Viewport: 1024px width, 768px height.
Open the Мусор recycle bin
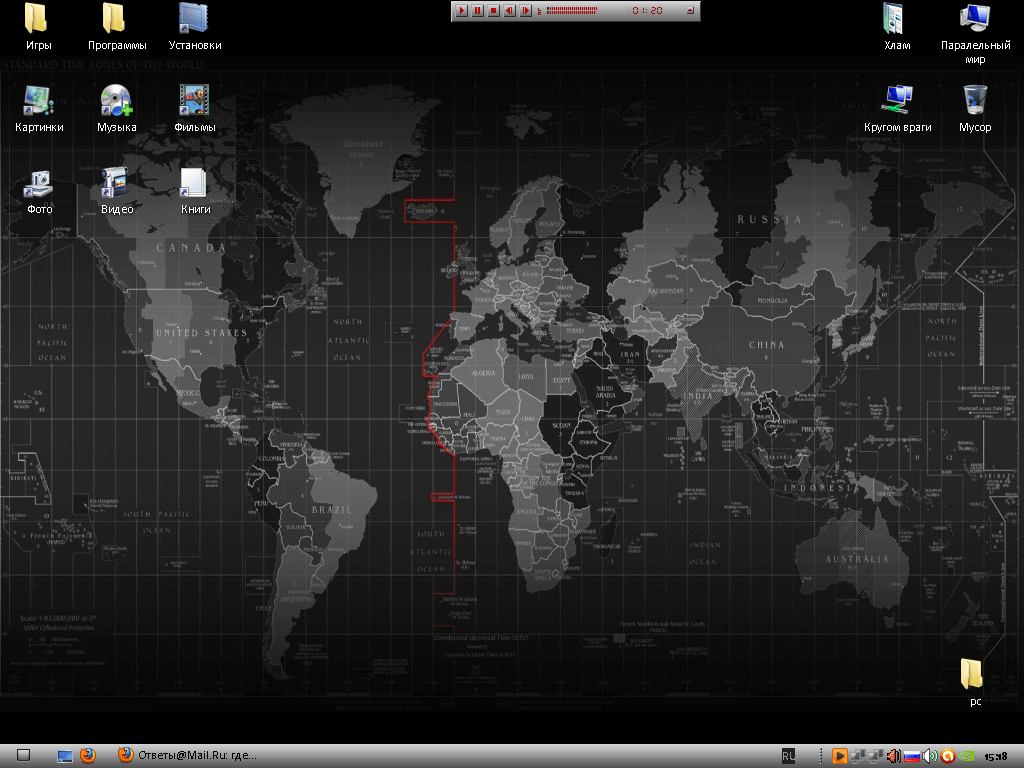tap(975, 100)
